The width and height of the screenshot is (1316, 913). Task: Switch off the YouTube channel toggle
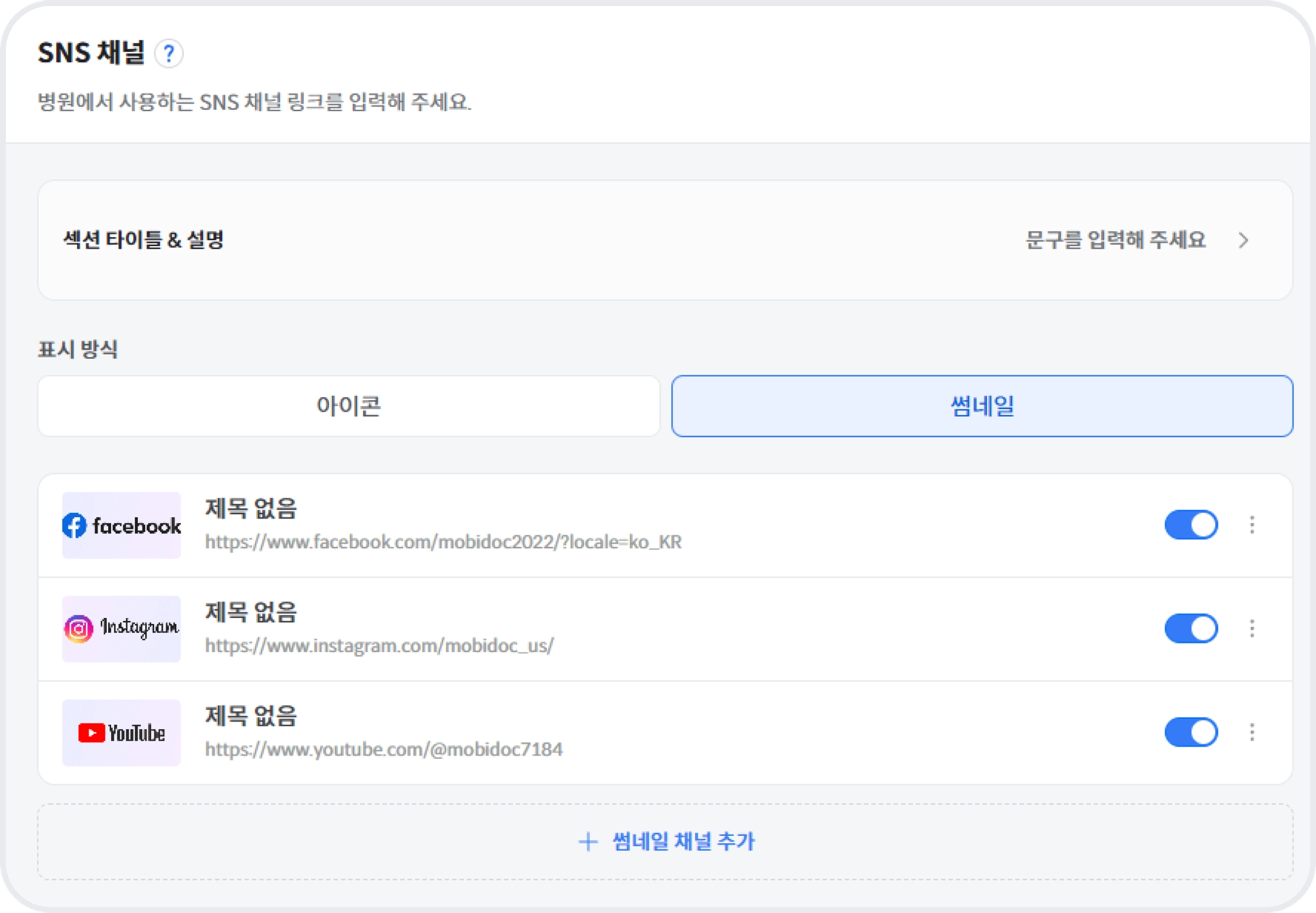pos(1191,732)
